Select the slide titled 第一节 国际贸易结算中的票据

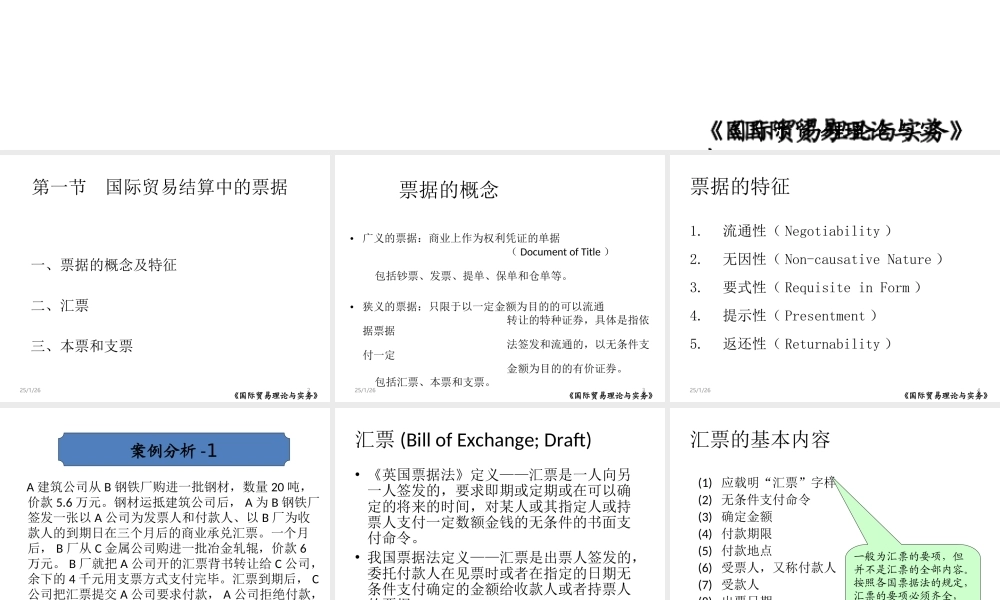[x=160, y=187]
